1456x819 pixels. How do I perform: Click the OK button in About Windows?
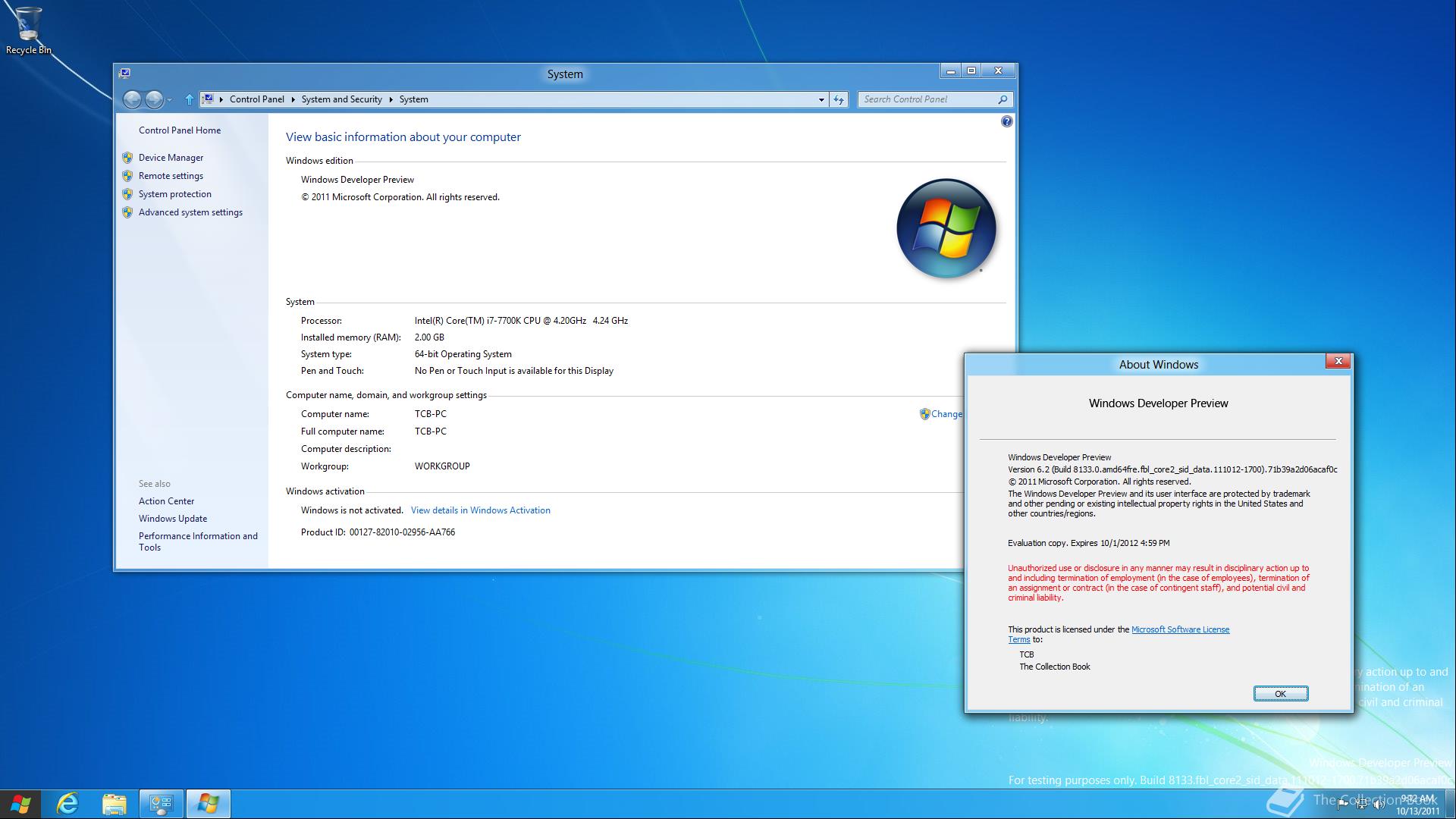pos(1280,694)
